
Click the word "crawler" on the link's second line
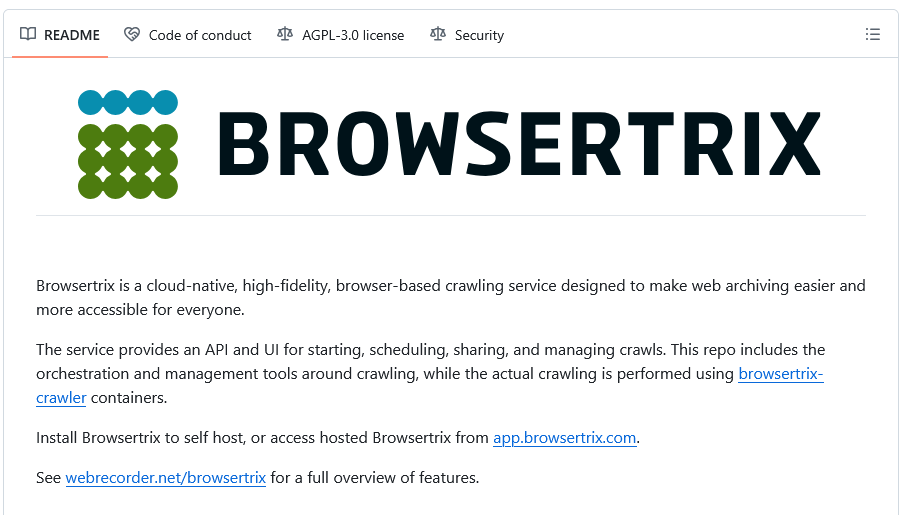click(61, 398)
